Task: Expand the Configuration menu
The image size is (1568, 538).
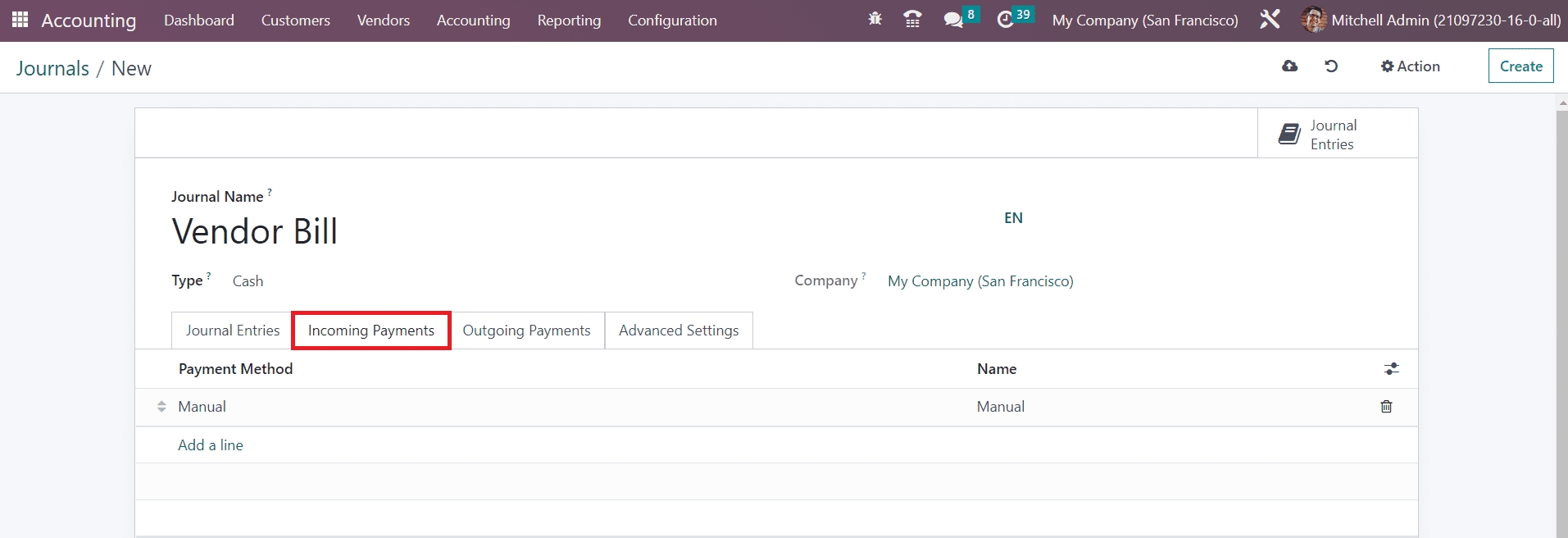Action: 672,20
